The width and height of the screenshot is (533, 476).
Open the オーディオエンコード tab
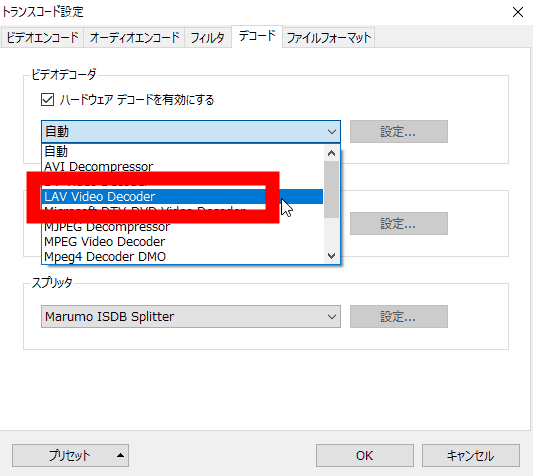click(x=134, y=37)
